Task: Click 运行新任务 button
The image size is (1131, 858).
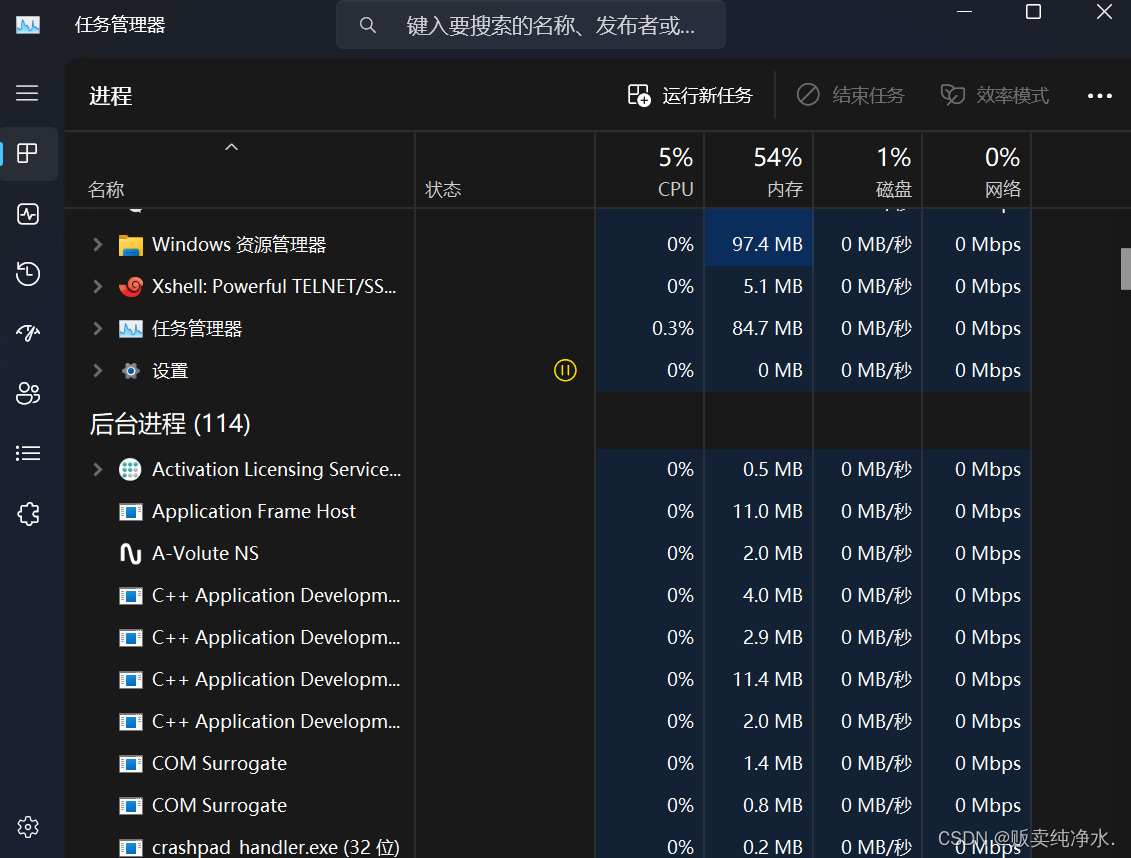Action: [690, 95]
